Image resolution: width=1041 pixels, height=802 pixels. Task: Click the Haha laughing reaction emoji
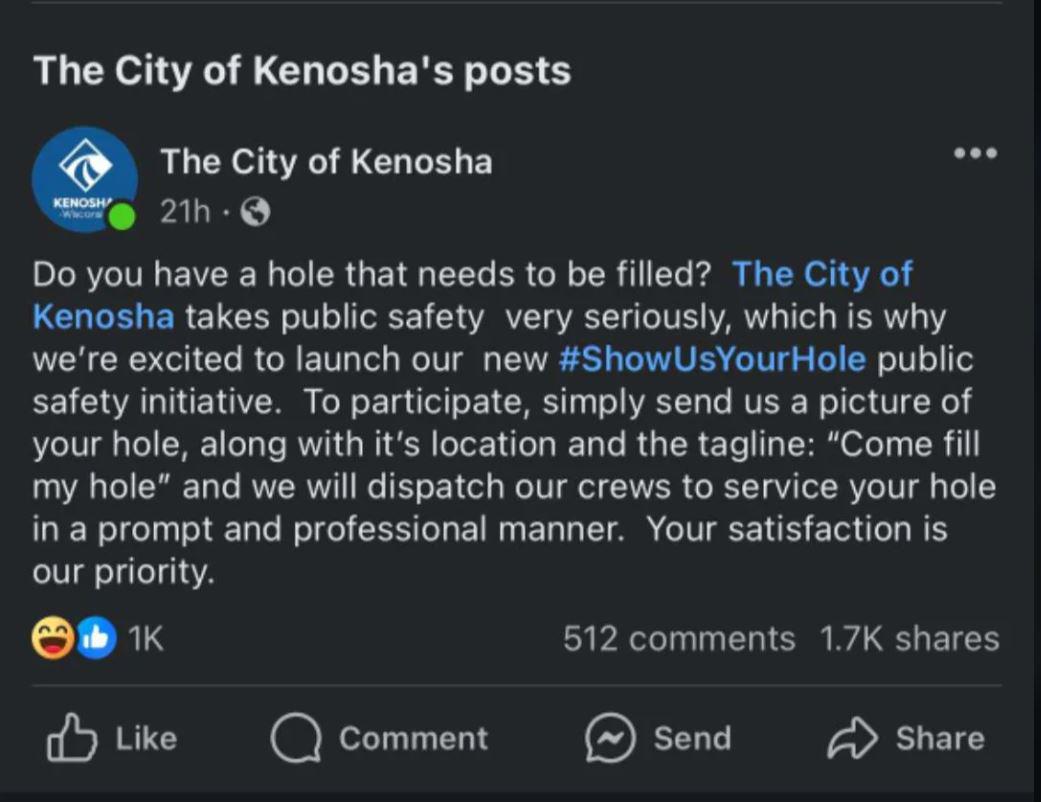(x=50, y=639)
